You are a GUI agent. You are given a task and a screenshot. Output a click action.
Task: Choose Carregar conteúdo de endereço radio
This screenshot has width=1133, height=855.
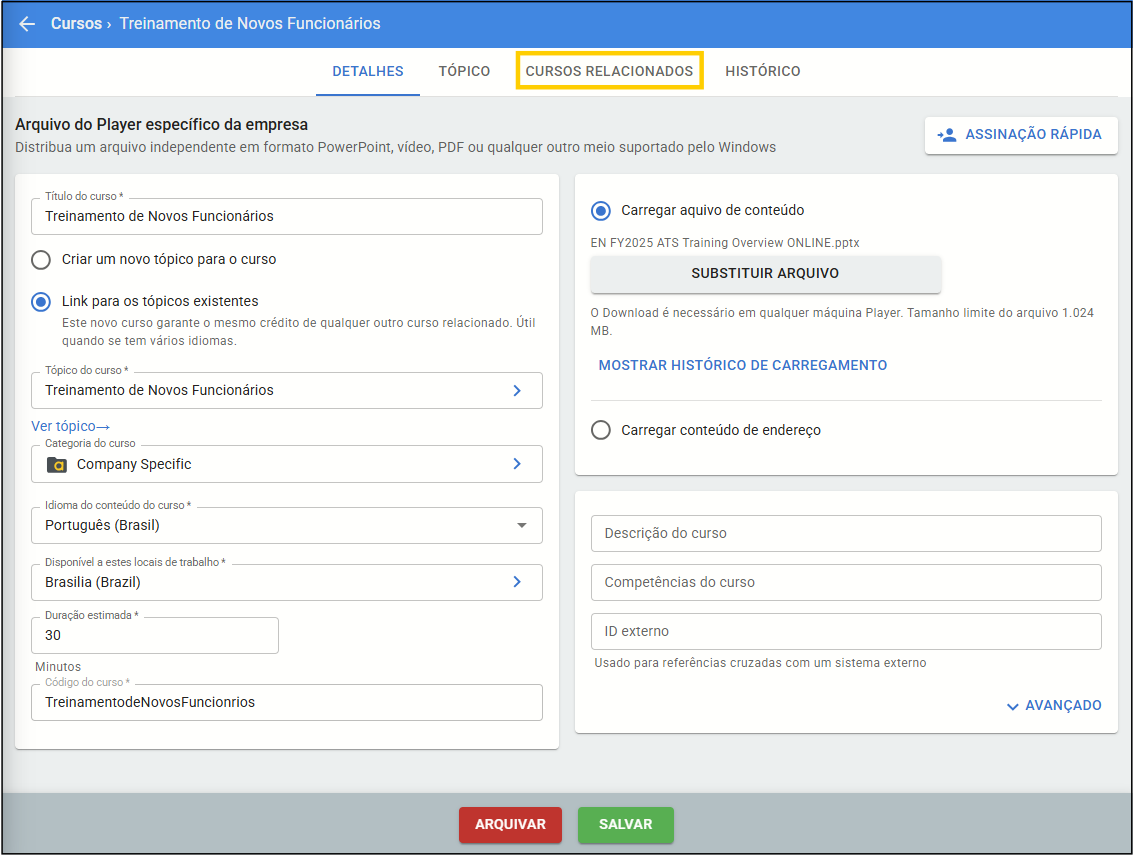click(601, 430)
